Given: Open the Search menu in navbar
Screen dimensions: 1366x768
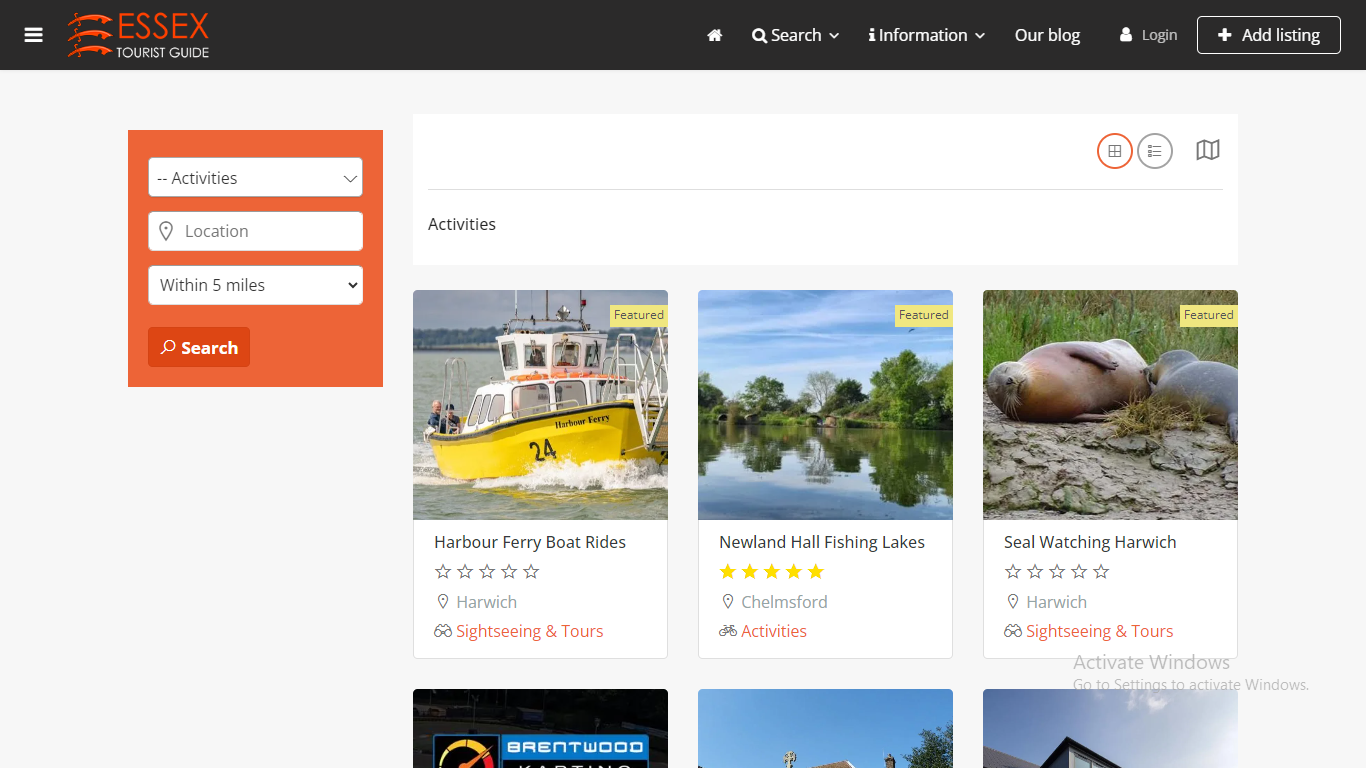Looking at the screenshot, I should click(795, 35).
